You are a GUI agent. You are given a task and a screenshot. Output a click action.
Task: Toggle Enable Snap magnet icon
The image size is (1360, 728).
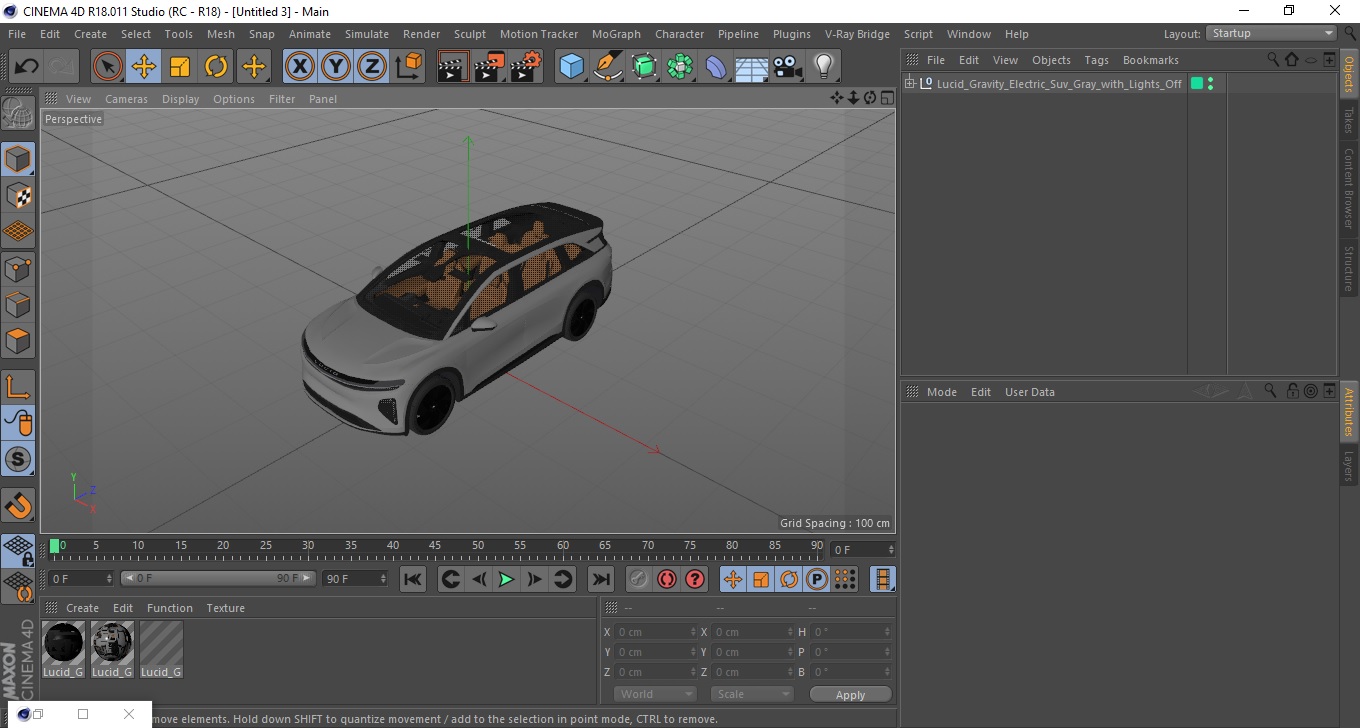tap(18, 505)
